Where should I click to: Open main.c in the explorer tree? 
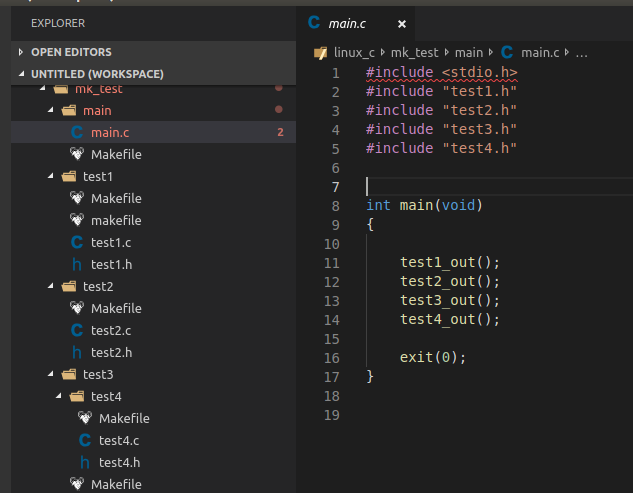coord(153,132)
